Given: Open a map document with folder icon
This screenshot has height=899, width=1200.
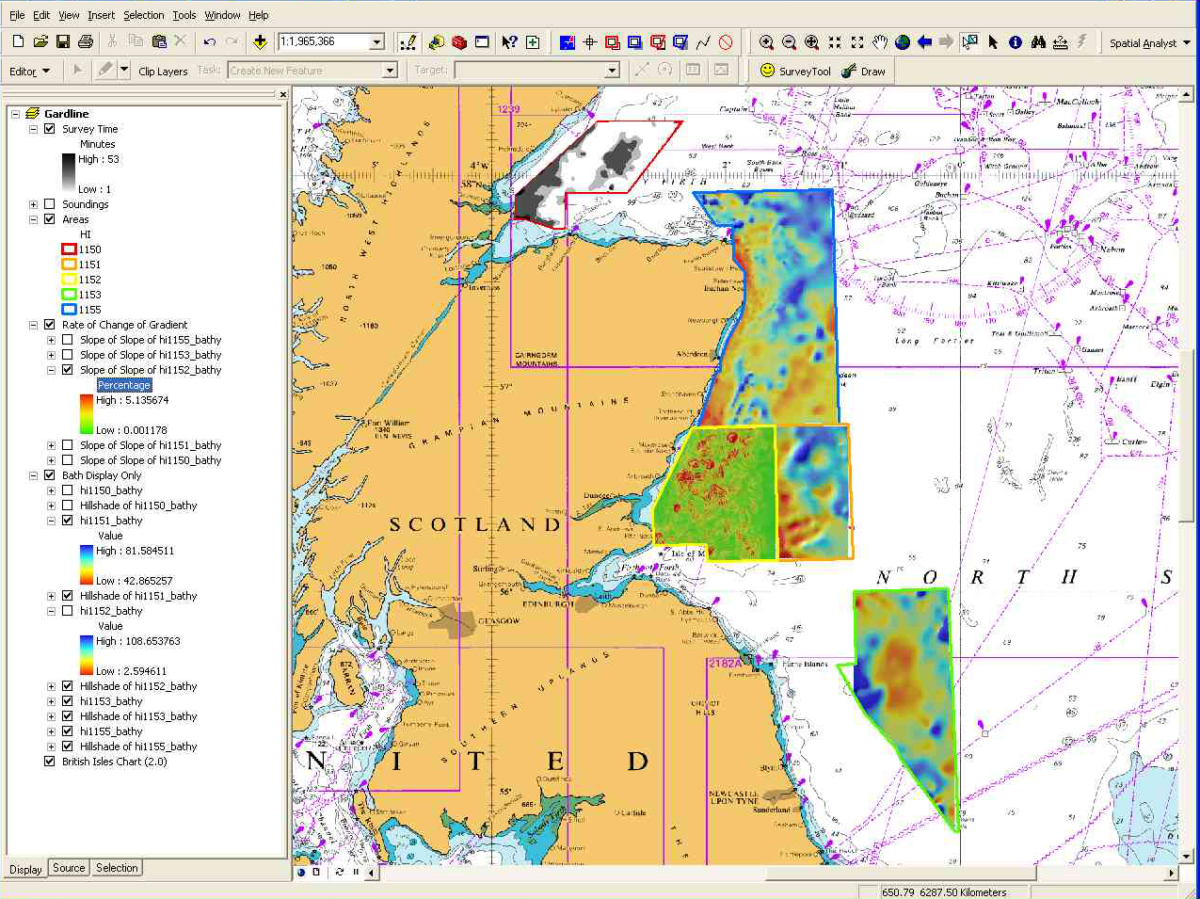Looking at the screenshot, I should point(40,42).
